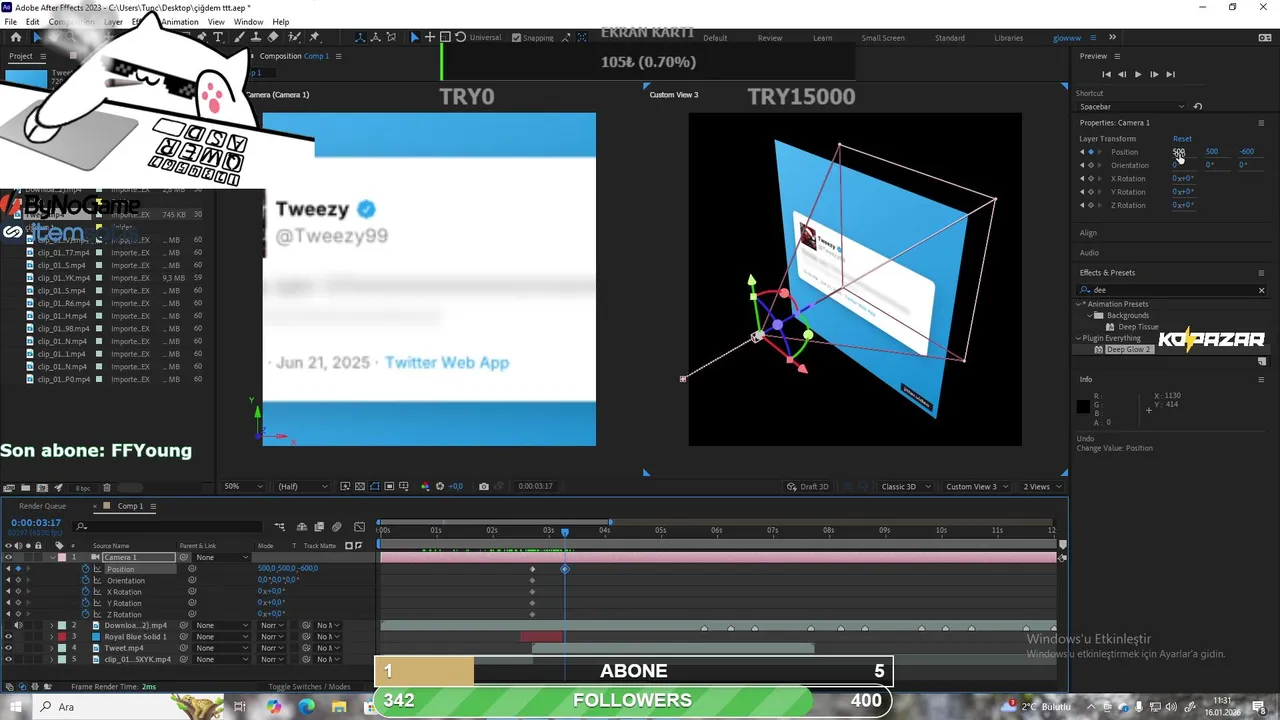
Task: Toggle the Orientation stopwatch on Camera 1
Action: click(86, 581)
